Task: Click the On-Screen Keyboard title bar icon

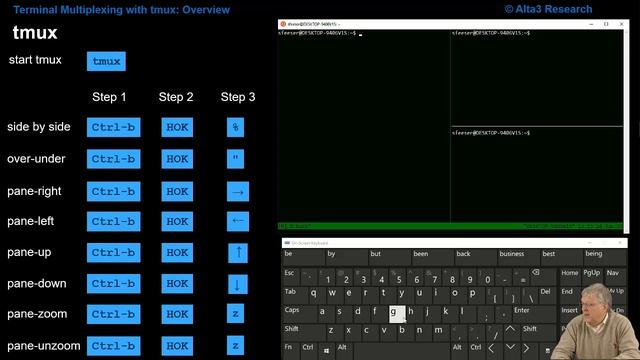Action: (287, 243)
